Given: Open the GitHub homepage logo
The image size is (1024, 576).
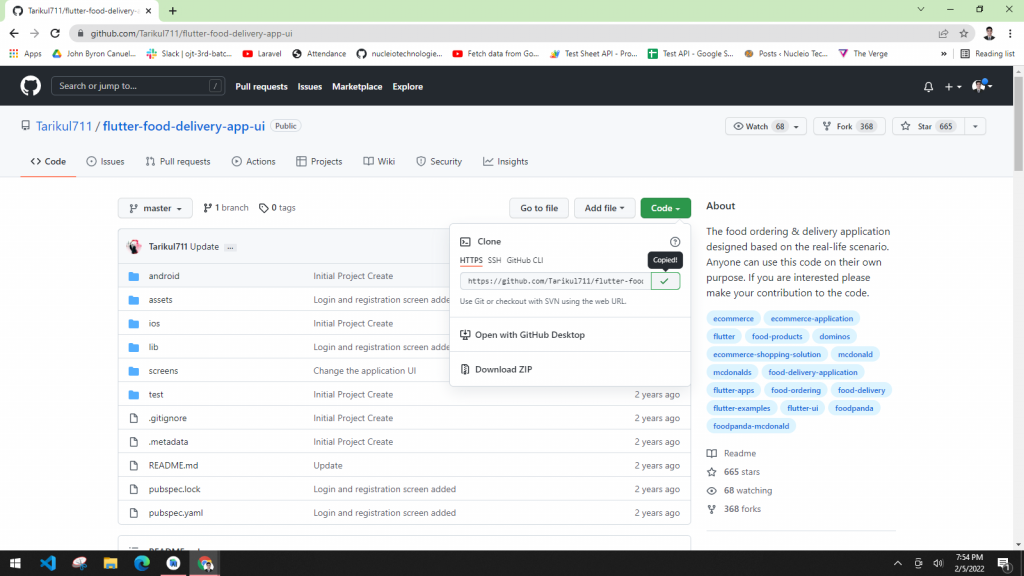Looking at the screenshot, I should tap(30, 86).
